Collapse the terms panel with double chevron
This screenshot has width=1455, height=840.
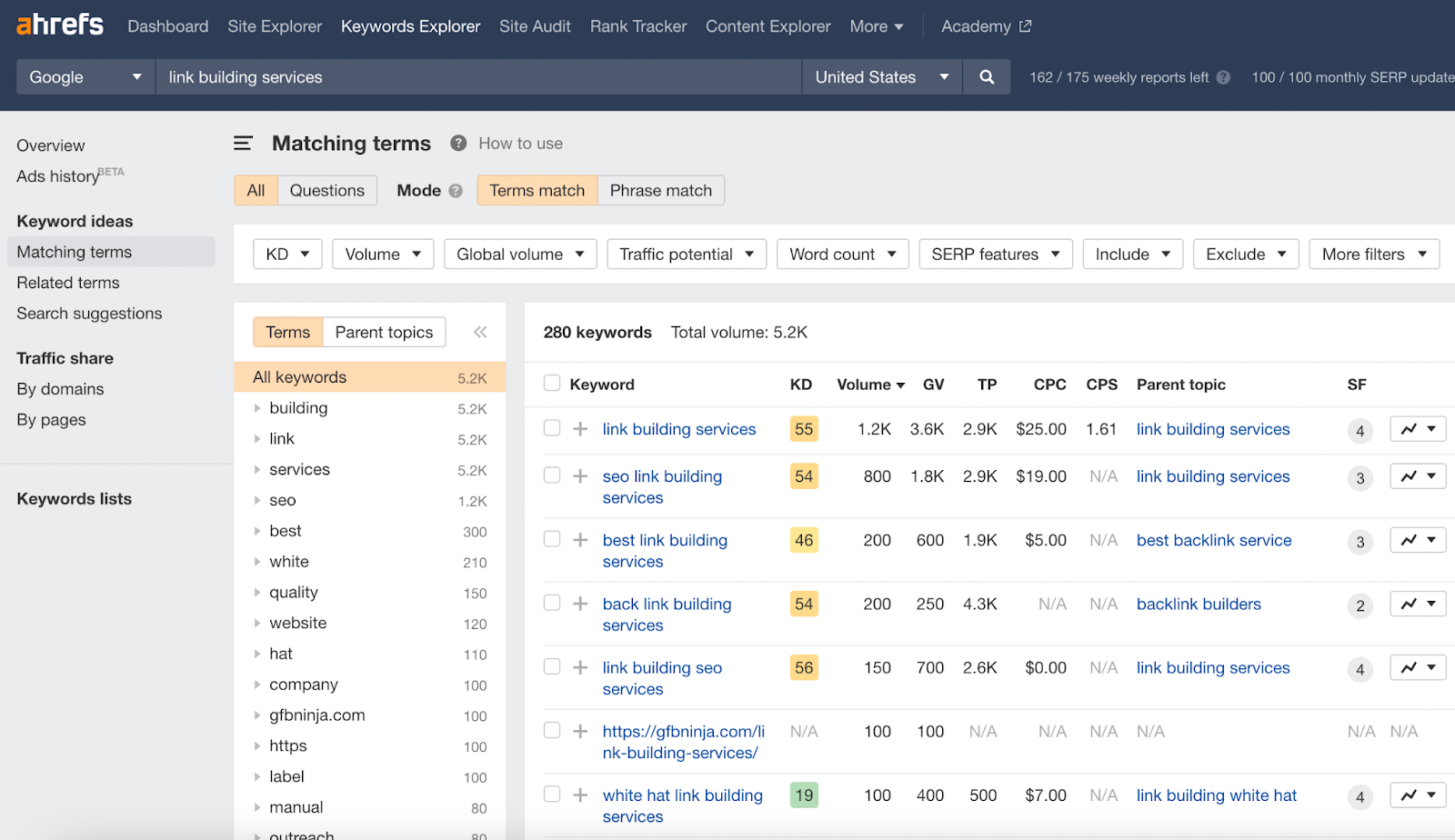[x=480, y=333]
